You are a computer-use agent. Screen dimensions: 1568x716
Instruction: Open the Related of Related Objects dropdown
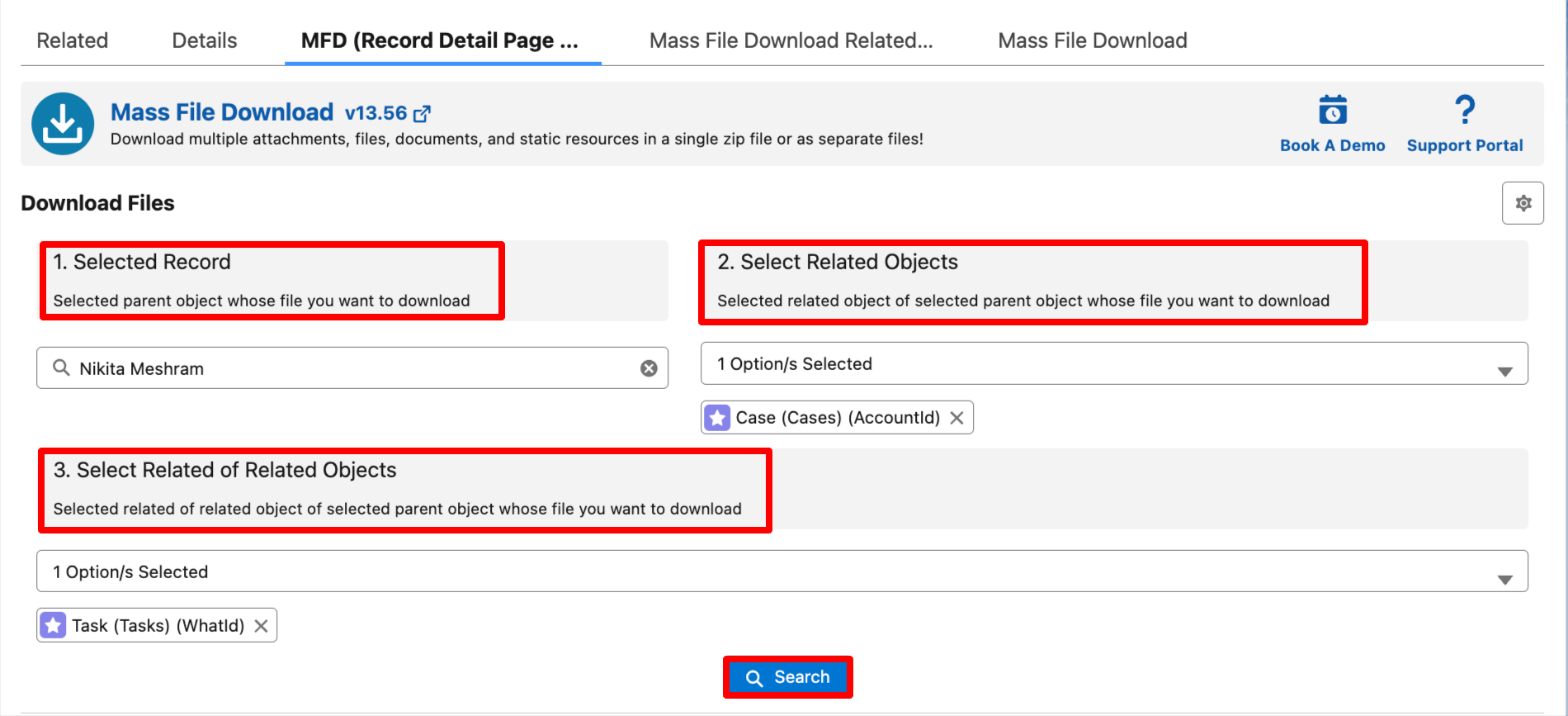coord(782,571)
